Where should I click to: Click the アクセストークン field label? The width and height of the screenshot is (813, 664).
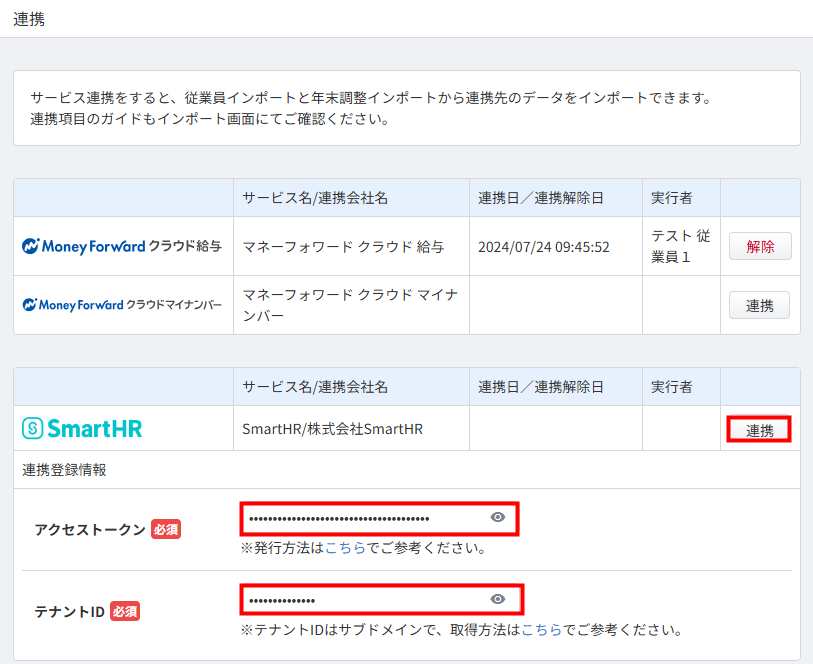(x=90, y=529)
